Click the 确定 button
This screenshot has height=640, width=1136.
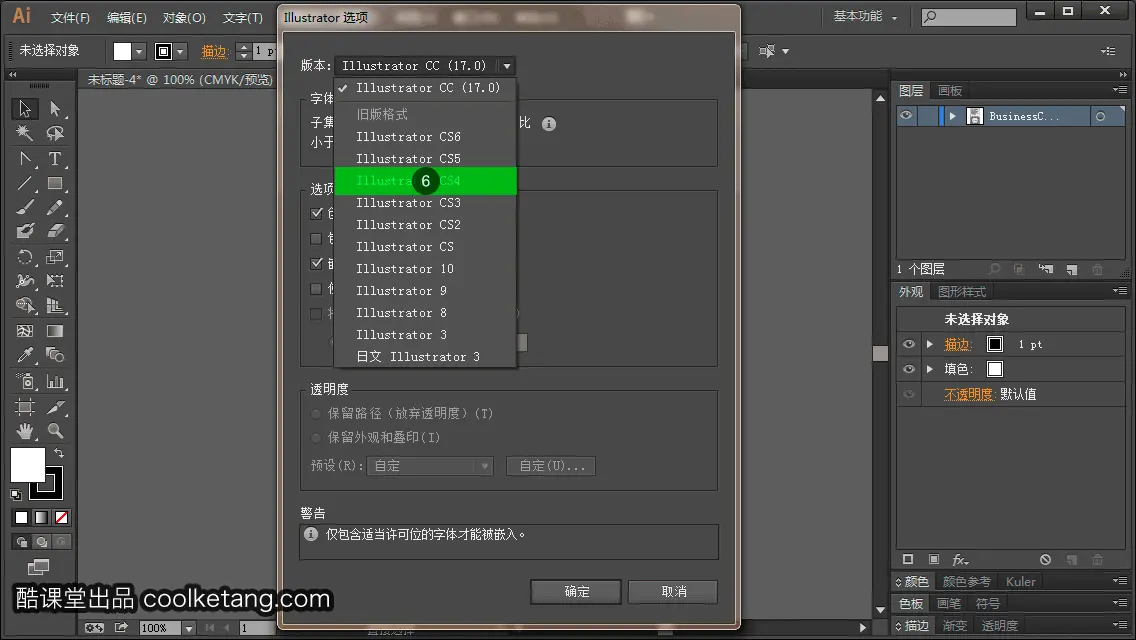pos(576,591)
